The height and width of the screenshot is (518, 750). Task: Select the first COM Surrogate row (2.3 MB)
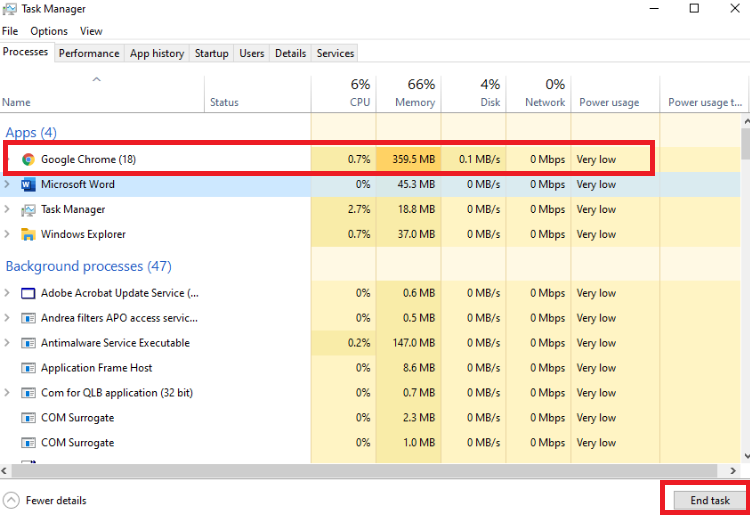click(370, 418)
